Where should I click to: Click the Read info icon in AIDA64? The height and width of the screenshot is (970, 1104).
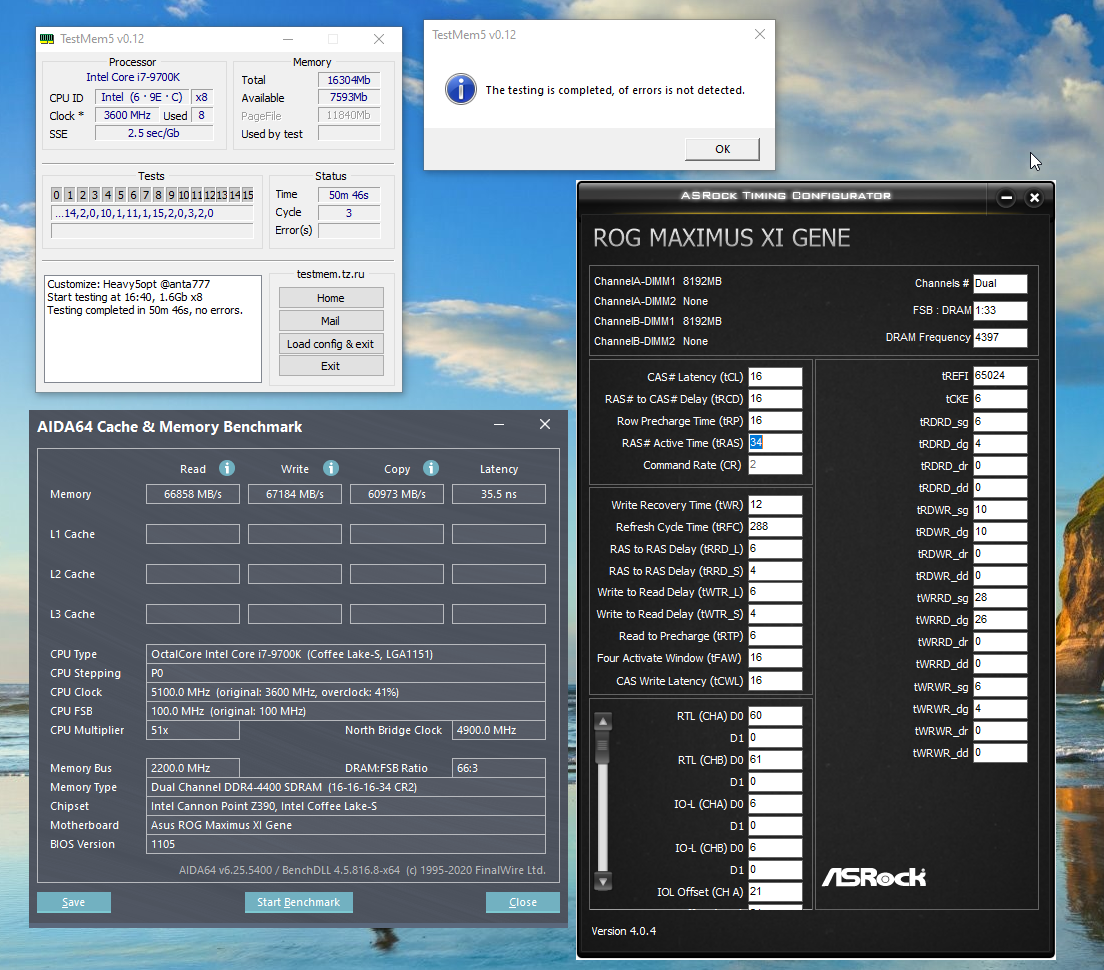(226, 468)
